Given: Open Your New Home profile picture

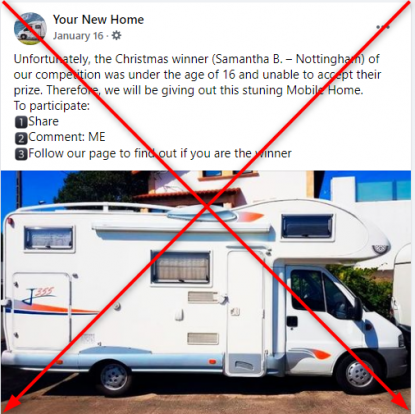Looking at the screenshot, I should (x=30, y=29).
